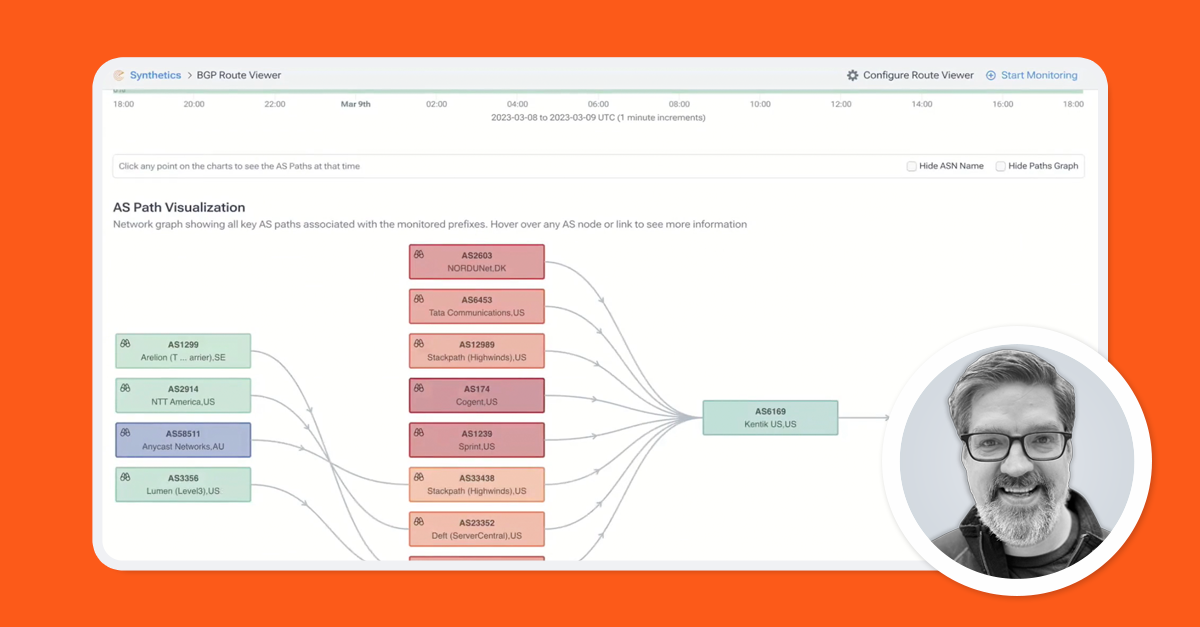
Task: Click the binoculars icon on AS1239 node
Action: coord(419,432)
